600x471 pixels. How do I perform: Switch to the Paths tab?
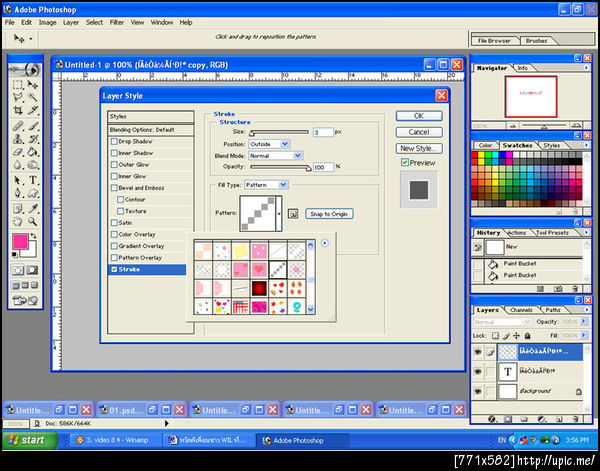tap(553, 310)
